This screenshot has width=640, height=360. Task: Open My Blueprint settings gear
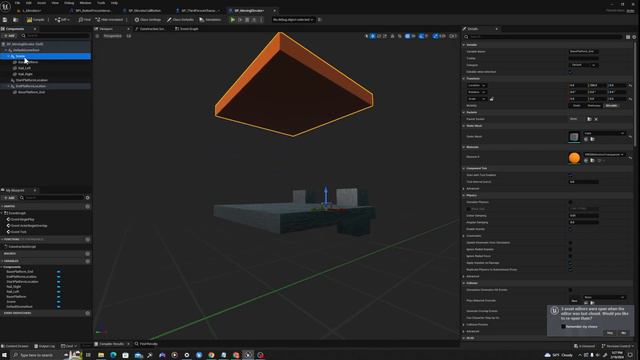[87, 198]
